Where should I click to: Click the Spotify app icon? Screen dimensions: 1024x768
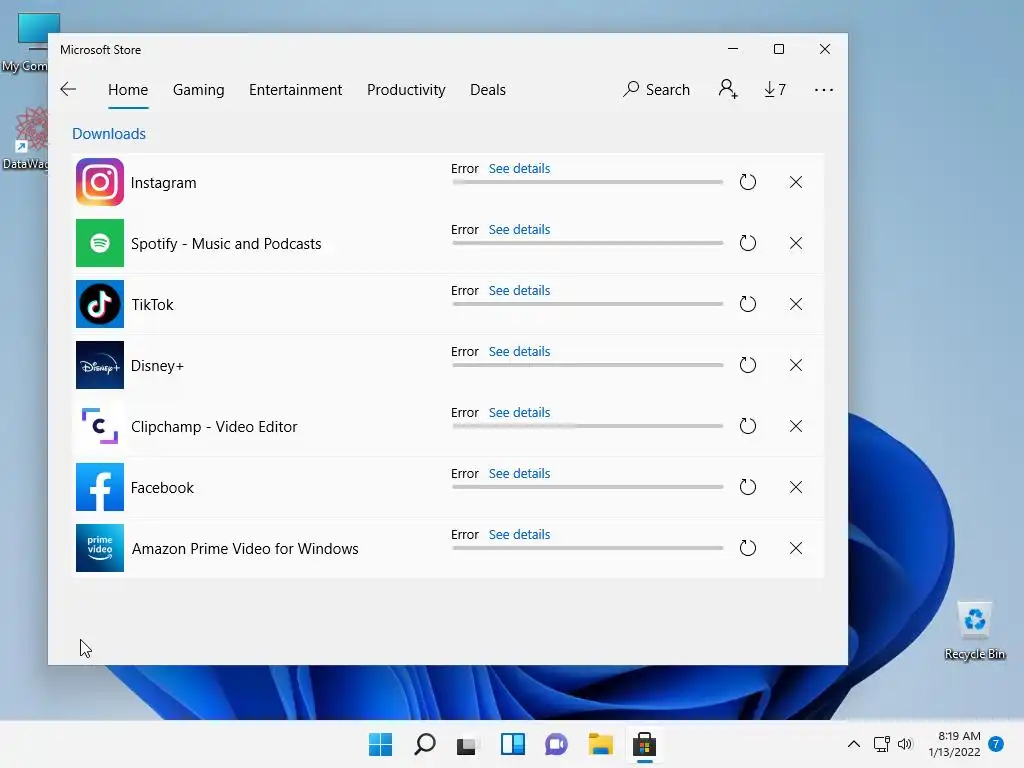pyautogui.click(x=100, y=243)
